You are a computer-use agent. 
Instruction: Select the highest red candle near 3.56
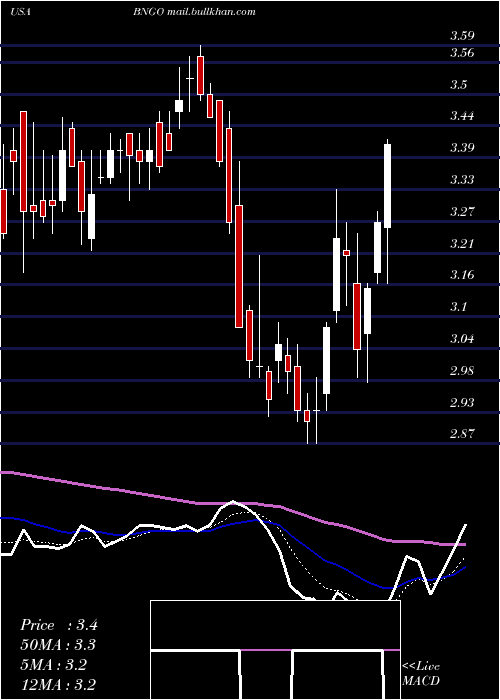pyautogui.click(x=200, y=75)
